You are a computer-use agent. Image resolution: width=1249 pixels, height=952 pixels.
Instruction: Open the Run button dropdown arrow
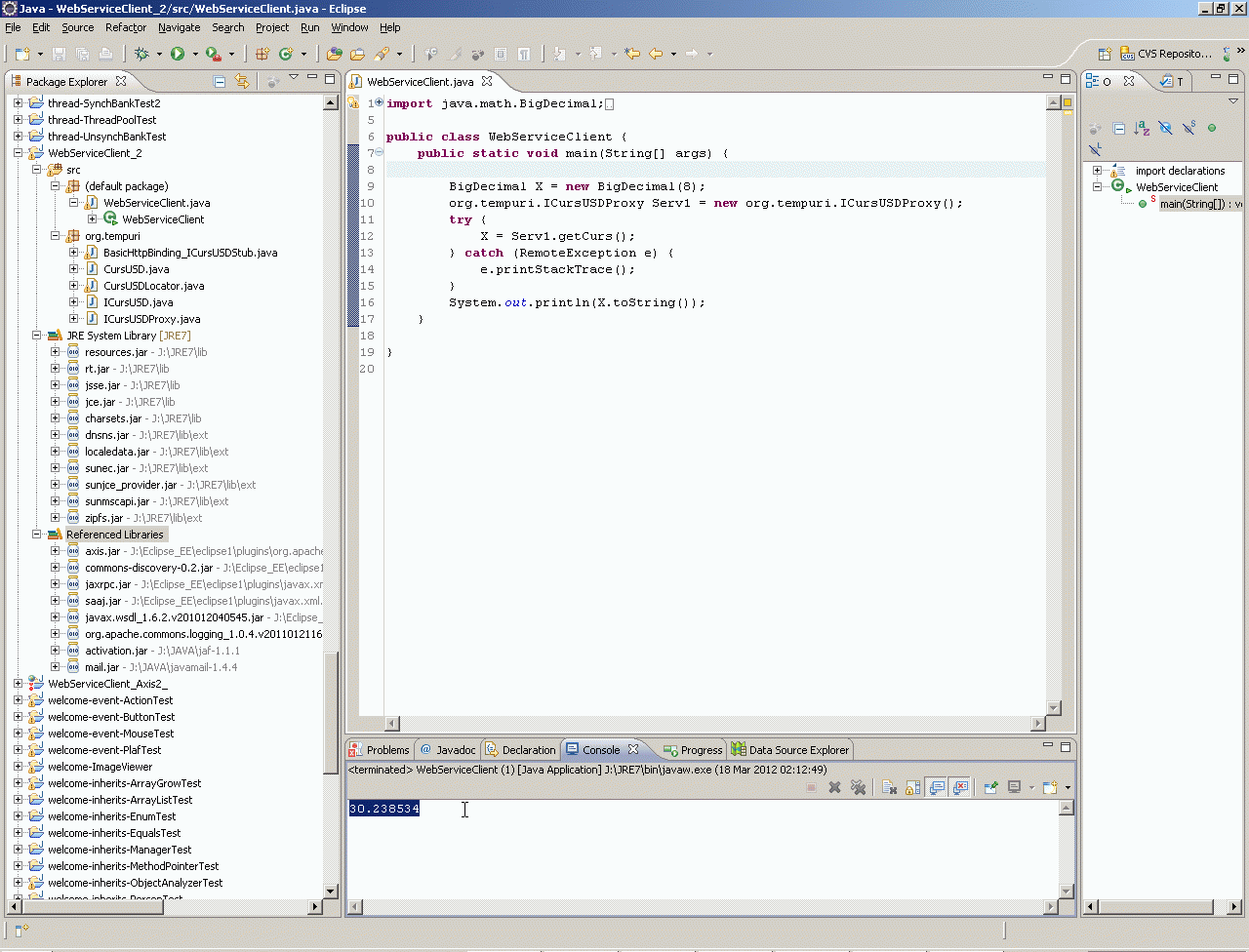pos(194,55)
